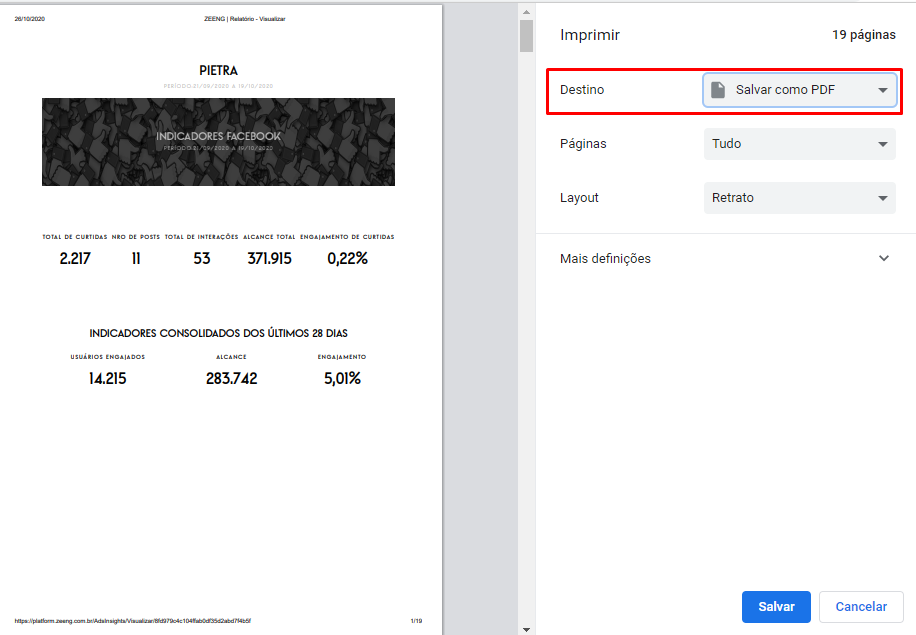Click the 5,01% engajamento value
The image size is (916, 635).
[x=342, y=379]
